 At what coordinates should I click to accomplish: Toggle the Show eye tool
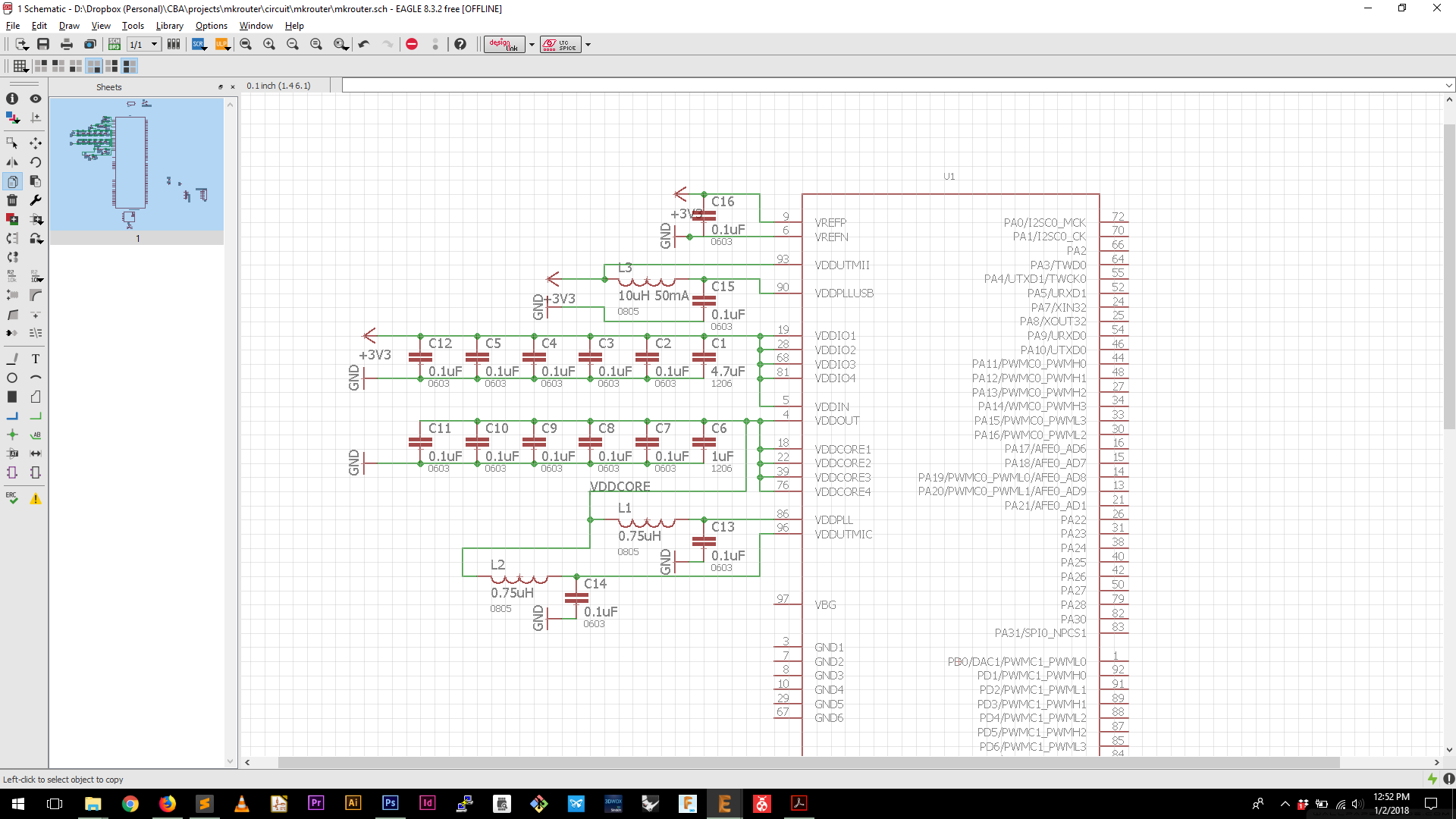[36, 99]
